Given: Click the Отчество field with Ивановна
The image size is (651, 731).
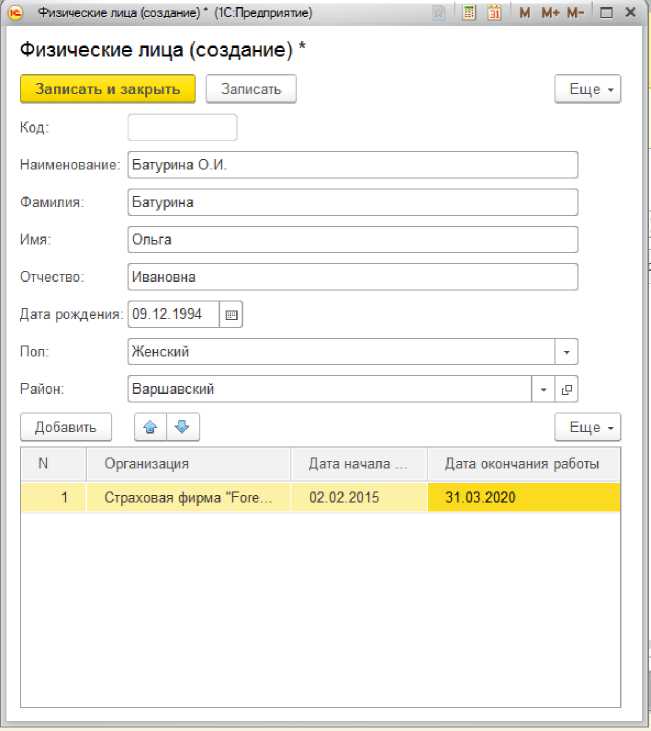Looking at the screenshot, I should (x=353, y=277).
